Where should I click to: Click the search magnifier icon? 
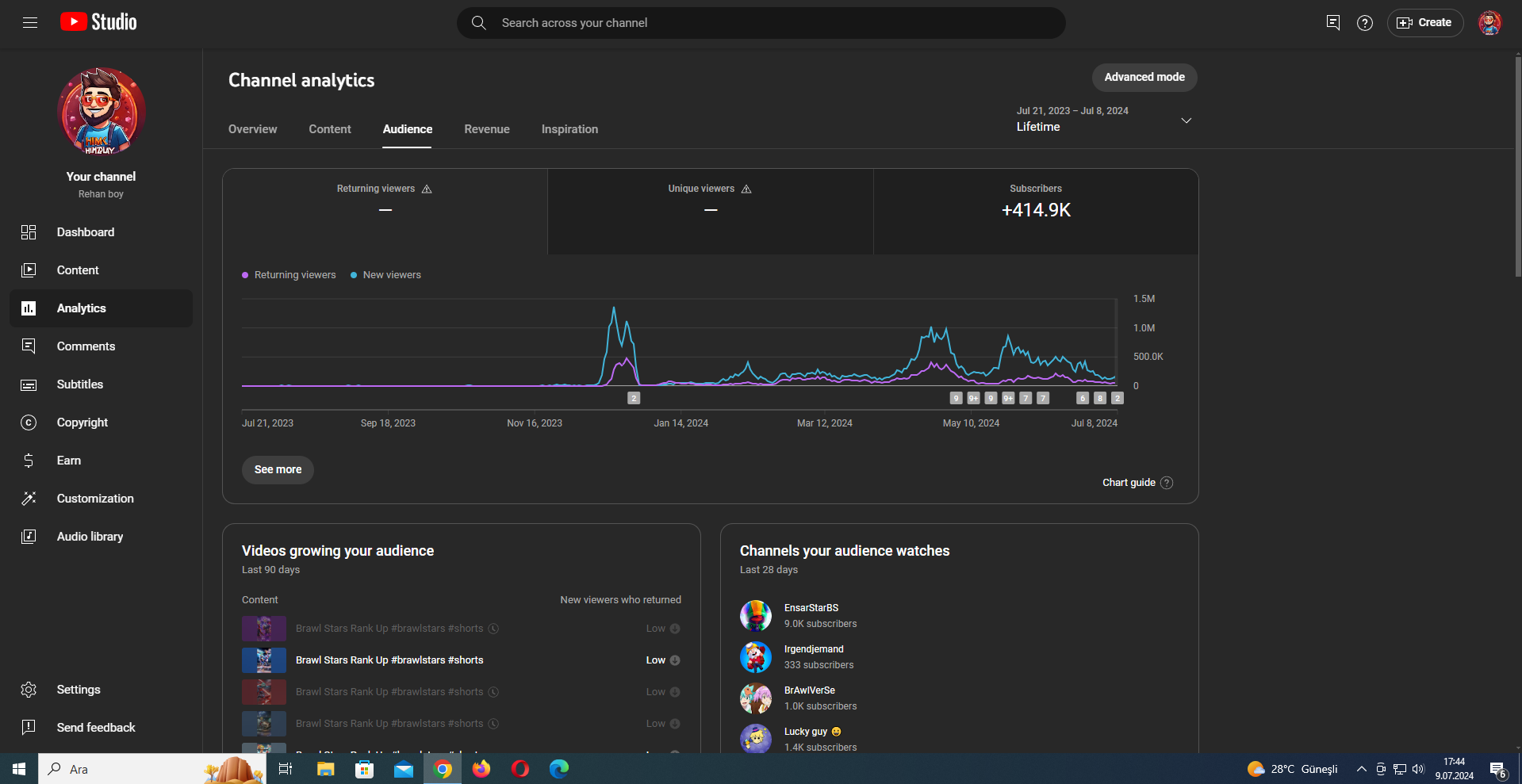click(x=479, y=23)
